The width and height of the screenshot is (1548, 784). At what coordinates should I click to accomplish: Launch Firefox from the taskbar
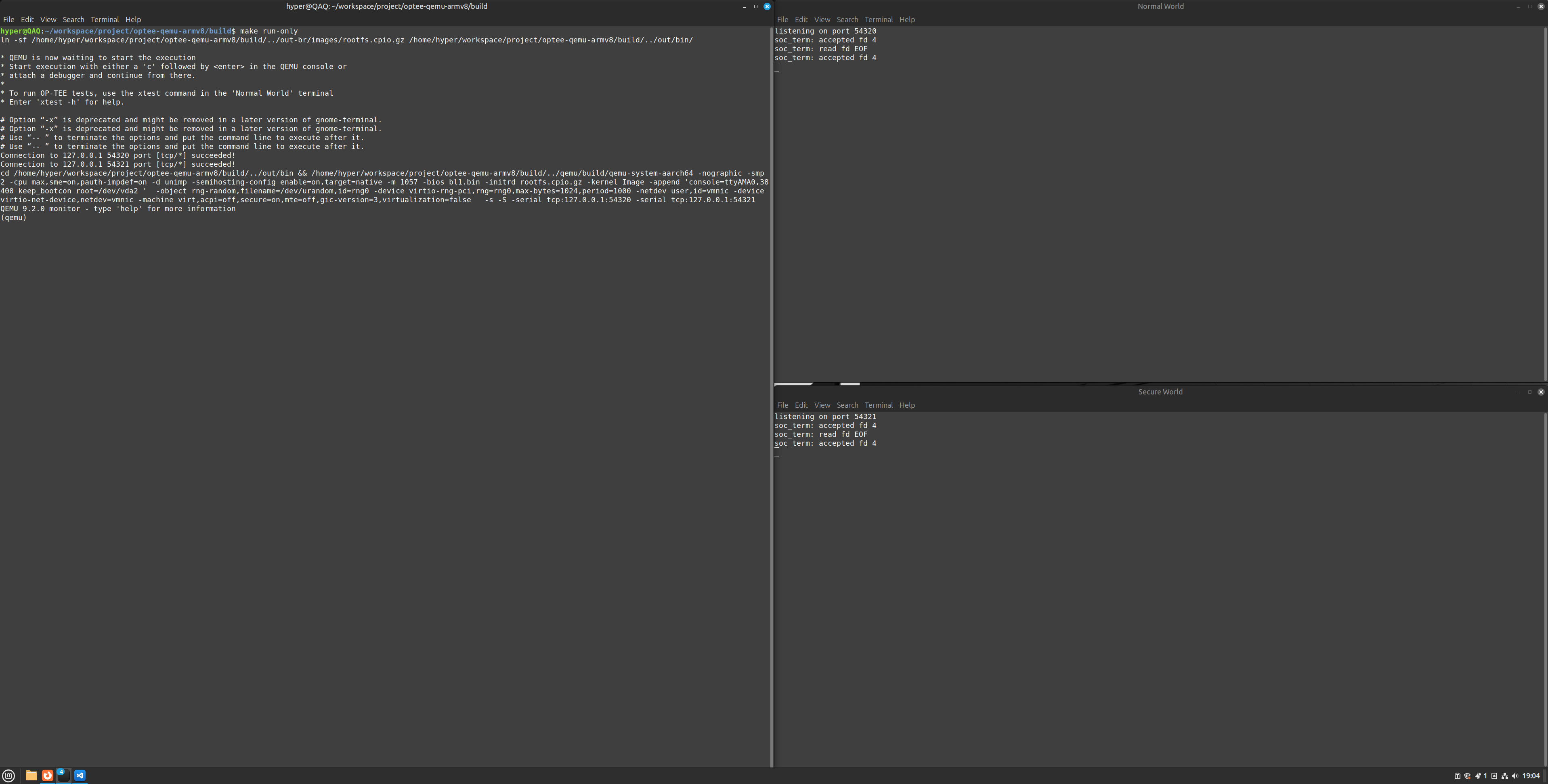click(x=48, y=775)
